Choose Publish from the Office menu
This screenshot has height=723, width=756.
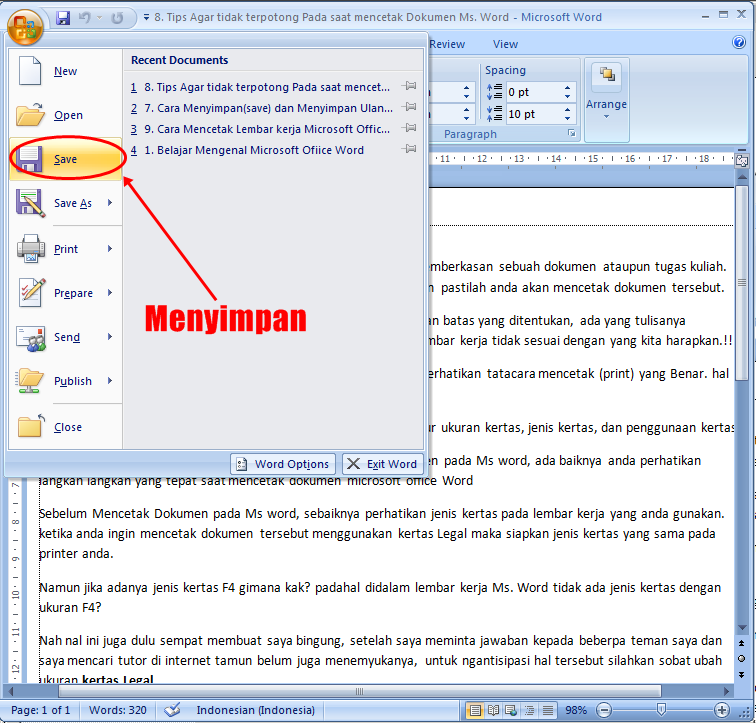tap(65, 381)
